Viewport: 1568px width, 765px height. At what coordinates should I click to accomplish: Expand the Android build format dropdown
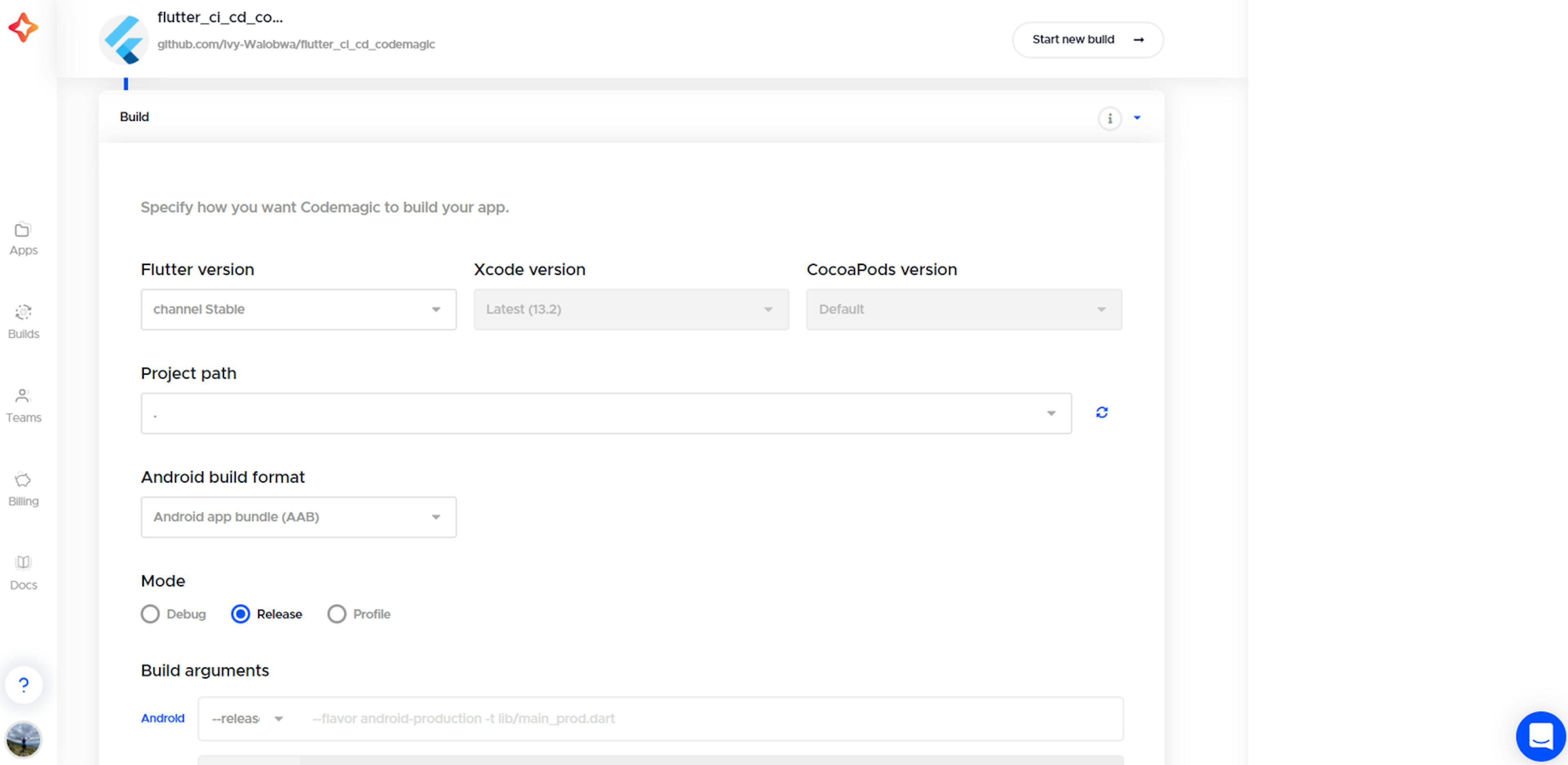click(x=297, y=516)
